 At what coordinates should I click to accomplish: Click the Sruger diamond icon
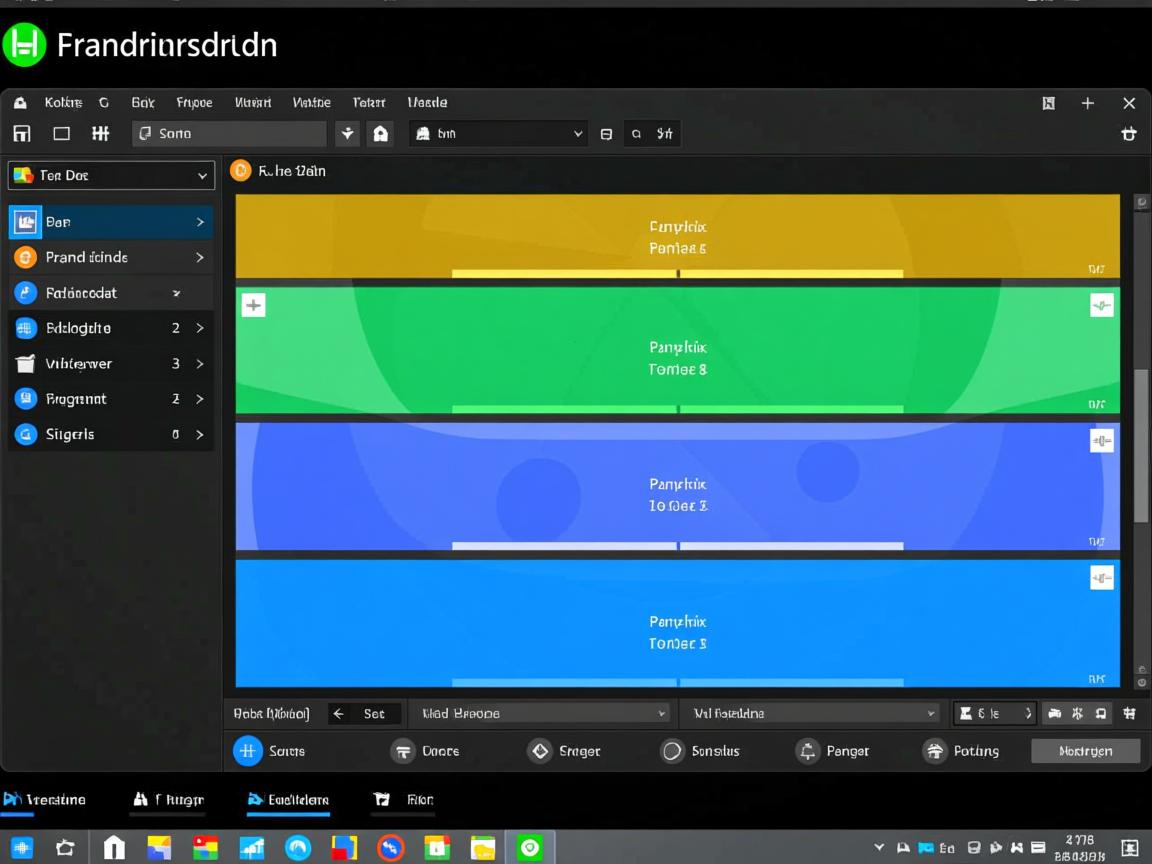[x=540, y=751]
